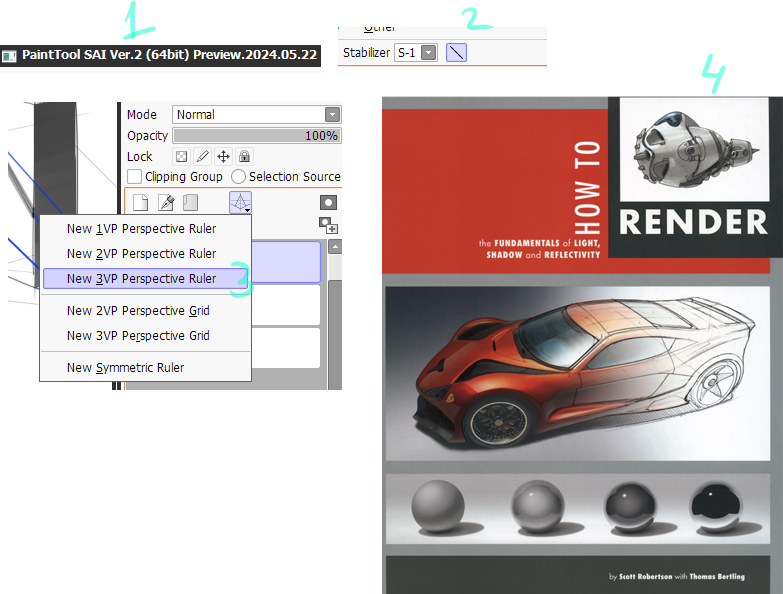Toggle the straight line drawing mode button
The width and height of the screenshot is (783, 594).
(x=456, y=52)
